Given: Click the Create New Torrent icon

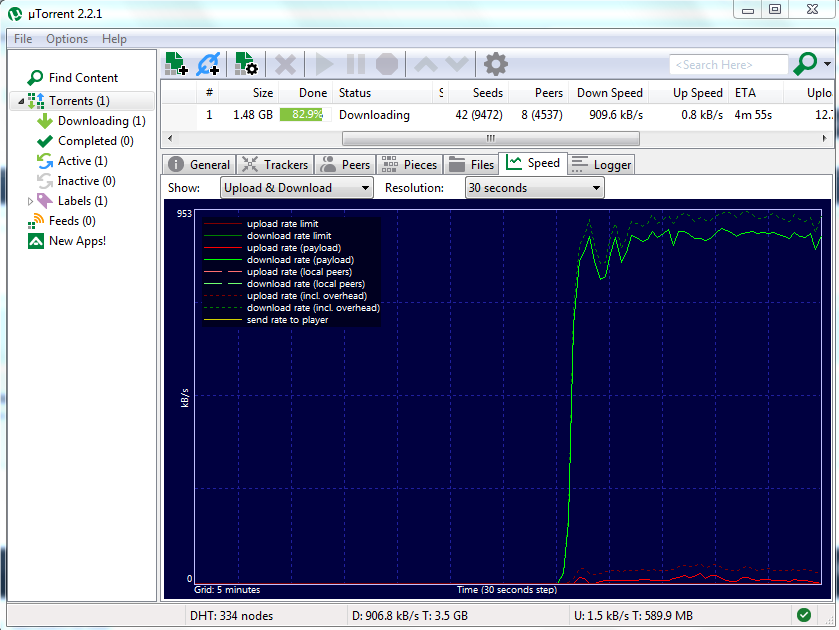Looking at the screenshot, I should [x=246, y=65].
